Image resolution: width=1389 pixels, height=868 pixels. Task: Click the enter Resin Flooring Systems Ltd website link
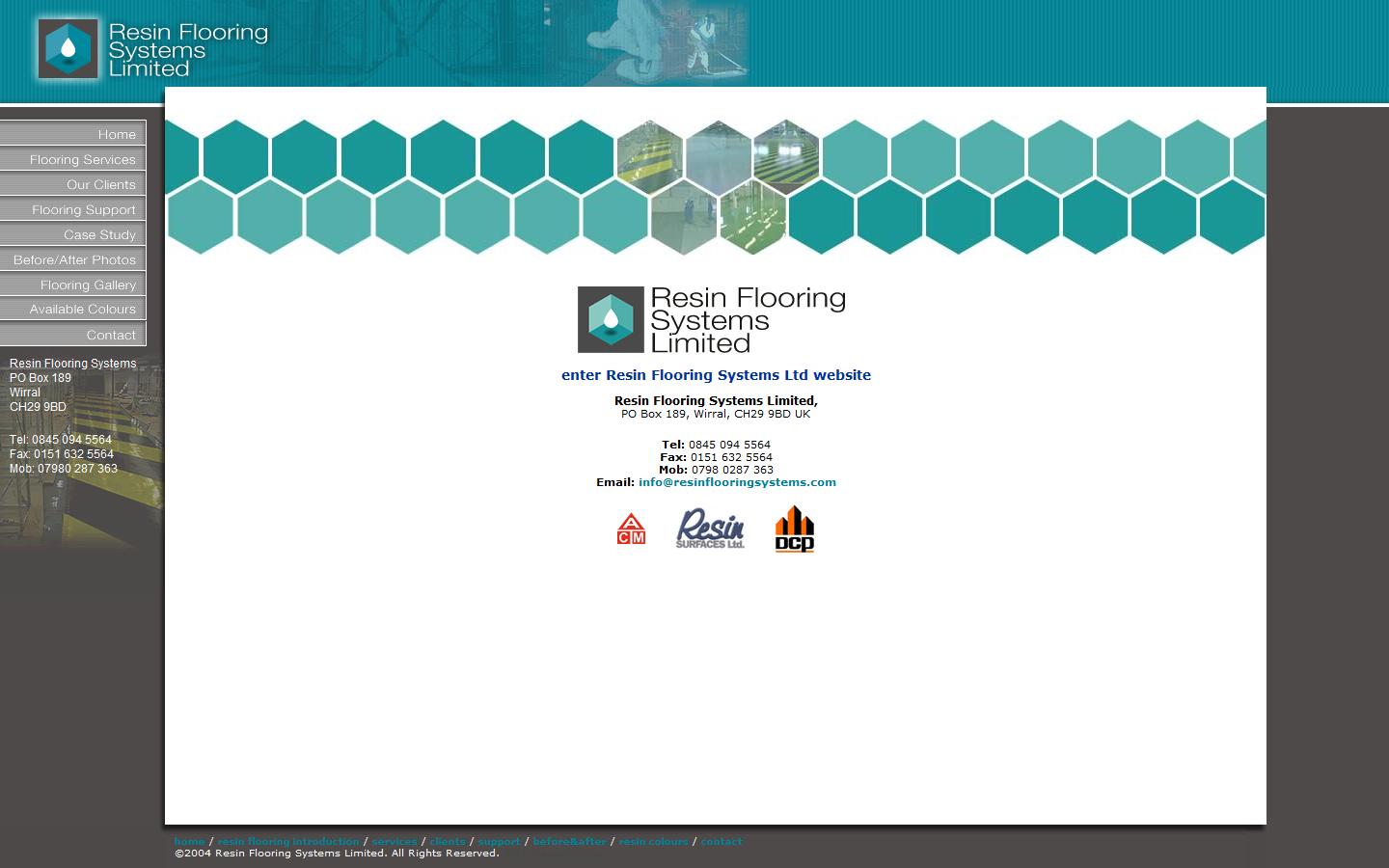click(x=716, y=375)
